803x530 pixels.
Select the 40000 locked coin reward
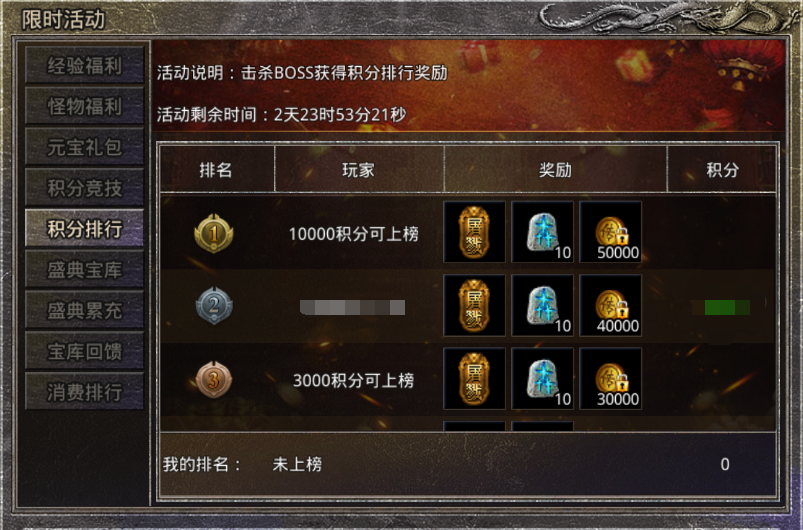tap(610, 305)
